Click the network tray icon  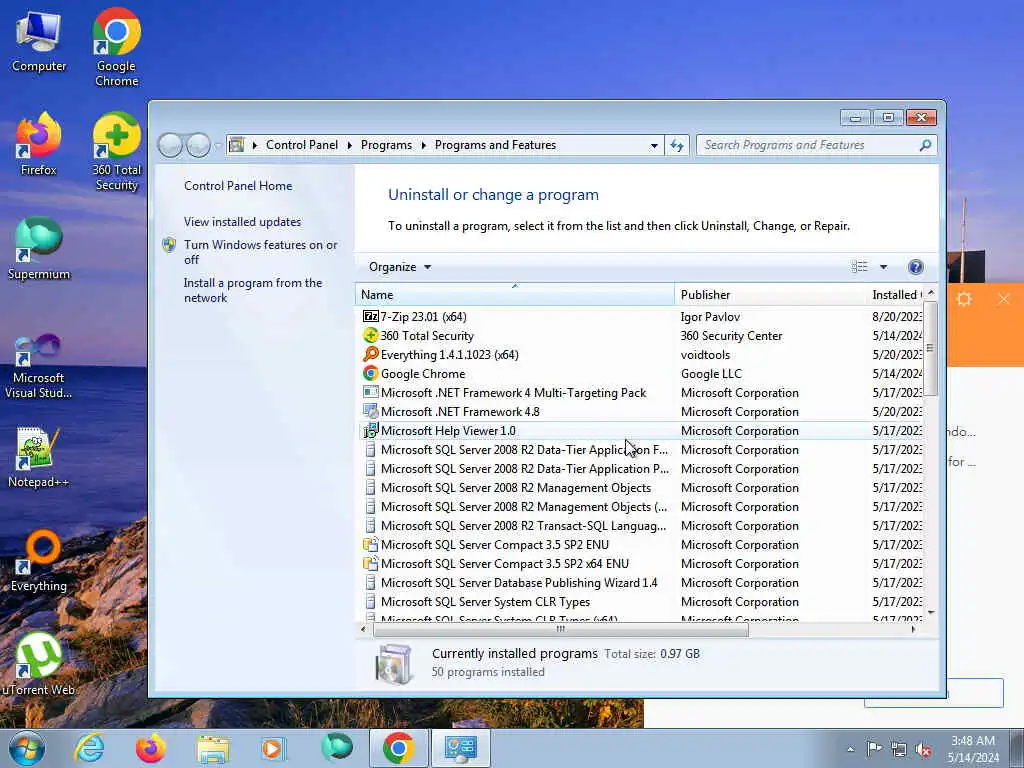899,750
